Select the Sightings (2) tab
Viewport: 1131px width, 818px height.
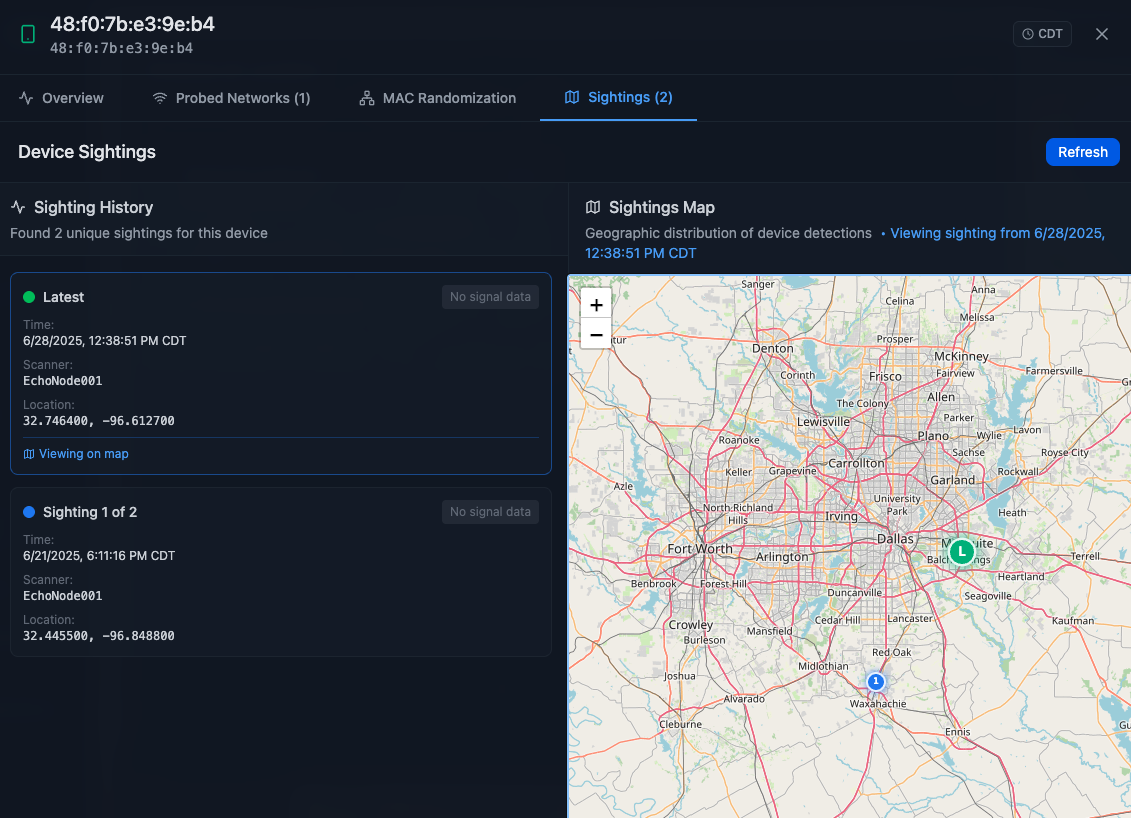tap(618, 97)
